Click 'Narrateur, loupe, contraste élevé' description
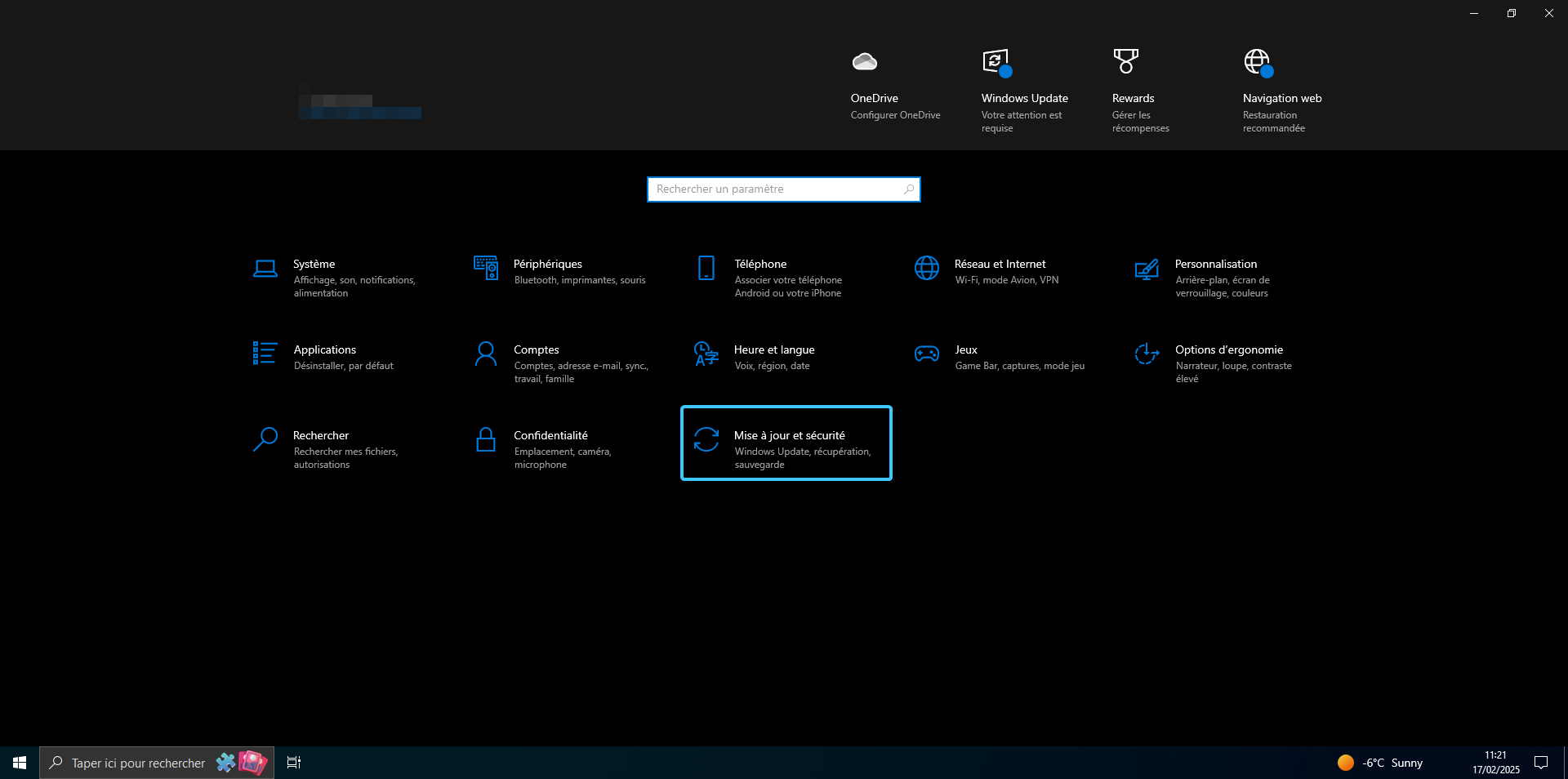1568x779 pixels. 1234,372
